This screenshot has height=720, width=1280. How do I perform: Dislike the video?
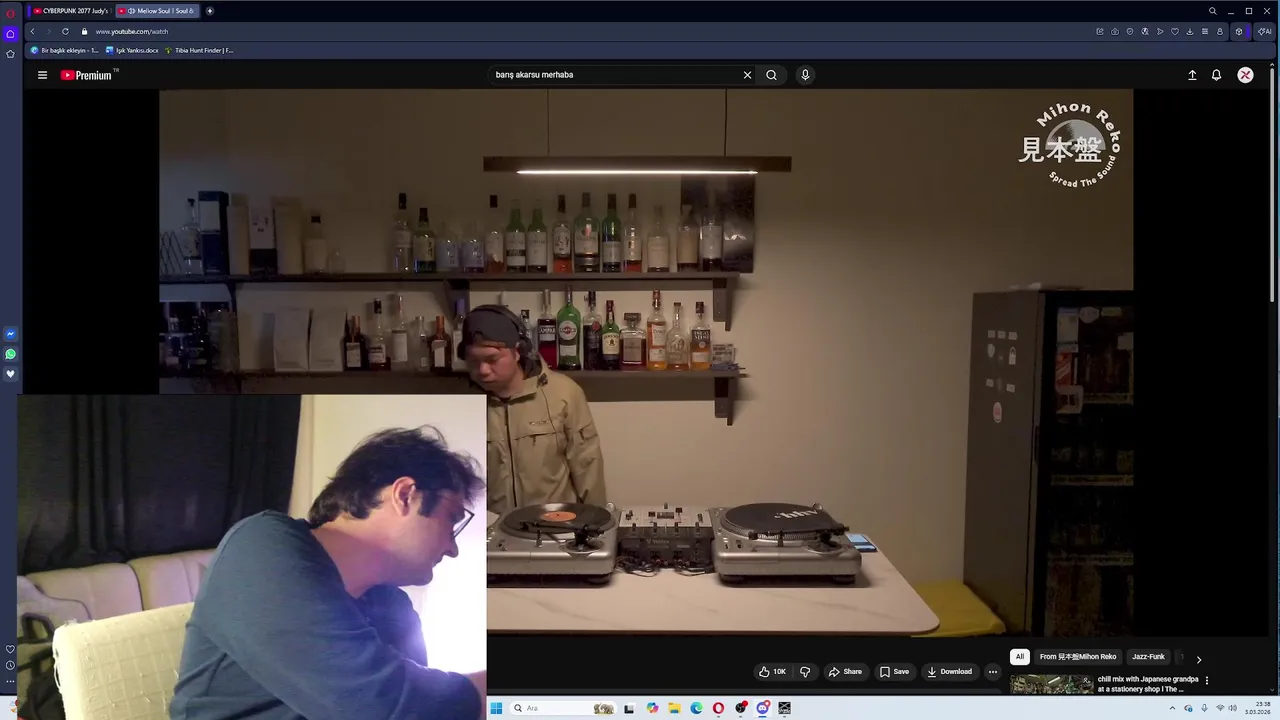click(805, 672)
